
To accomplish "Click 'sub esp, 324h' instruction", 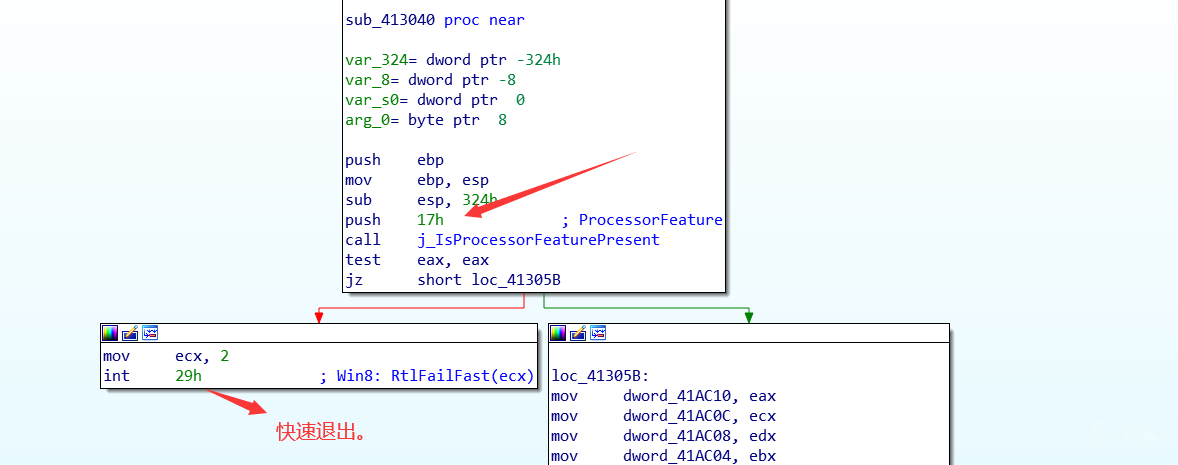I will 421,200.
